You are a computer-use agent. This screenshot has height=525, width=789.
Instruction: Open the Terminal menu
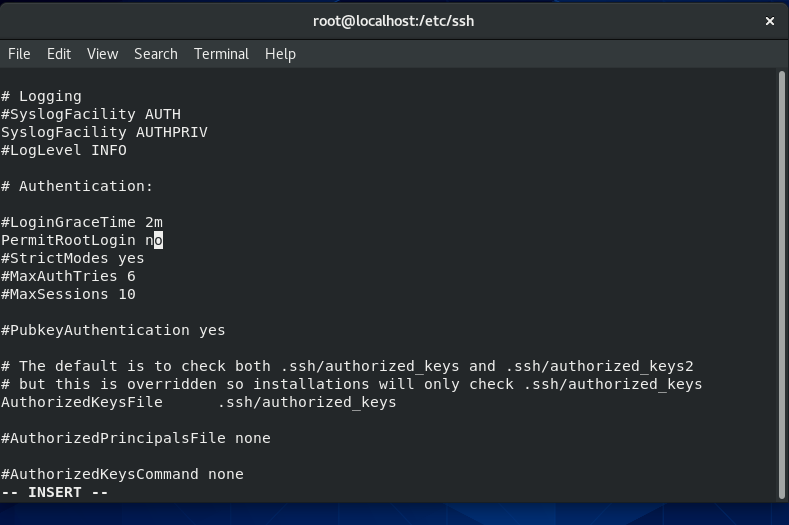pos(221,54)
